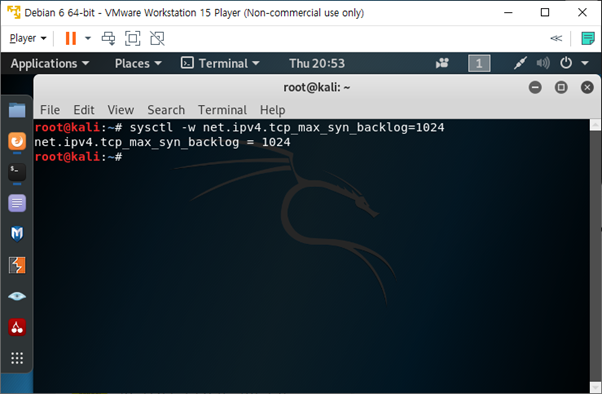Click the volume speaker tray icon

[x=543, y=63]
